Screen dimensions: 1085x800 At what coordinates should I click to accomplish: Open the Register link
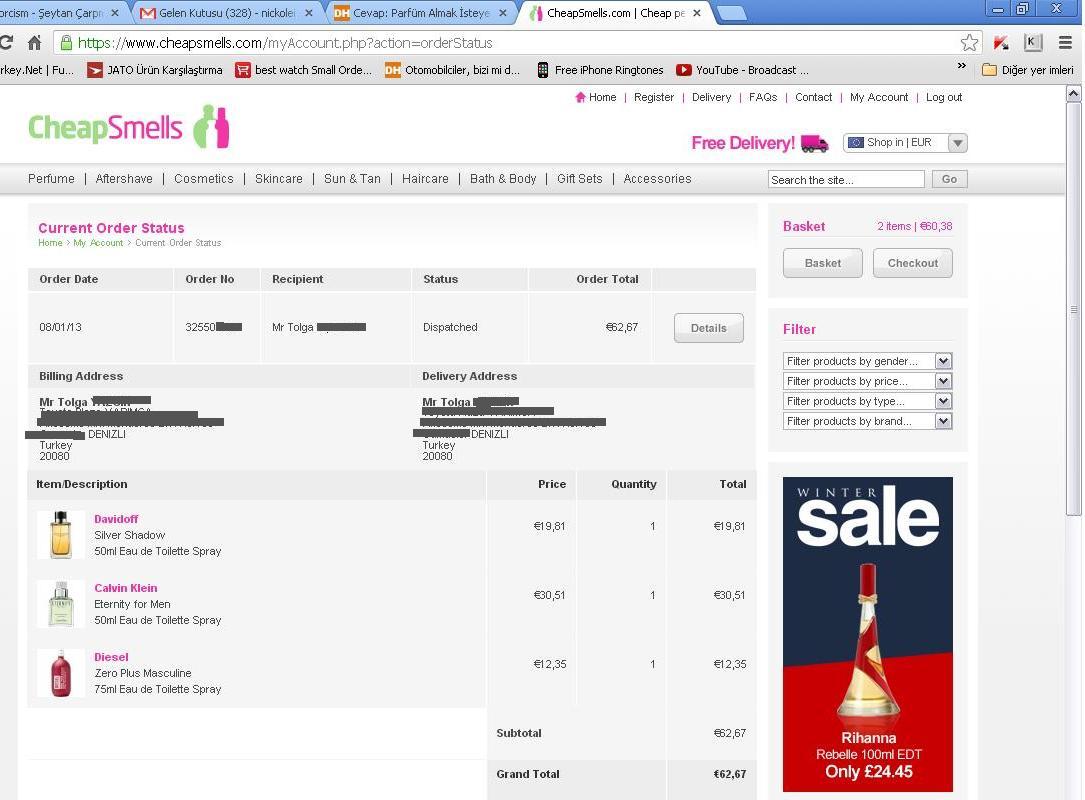(x=653, y=97)
